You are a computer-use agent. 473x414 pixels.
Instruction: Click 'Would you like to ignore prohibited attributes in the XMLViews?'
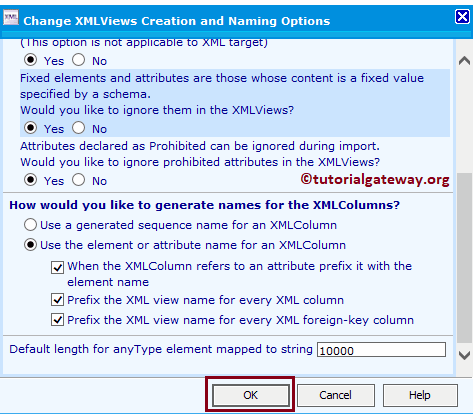pos(200,162)
